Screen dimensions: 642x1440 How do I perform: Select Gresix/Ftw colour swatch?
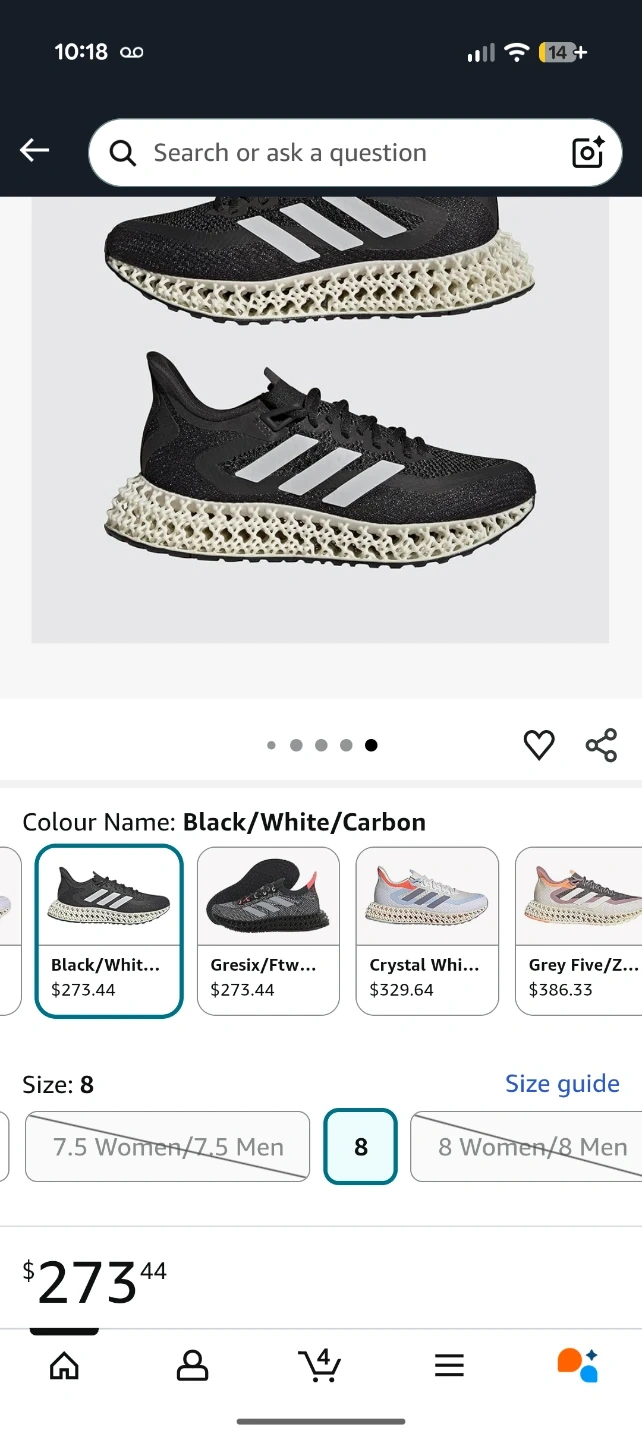point(268,931)
